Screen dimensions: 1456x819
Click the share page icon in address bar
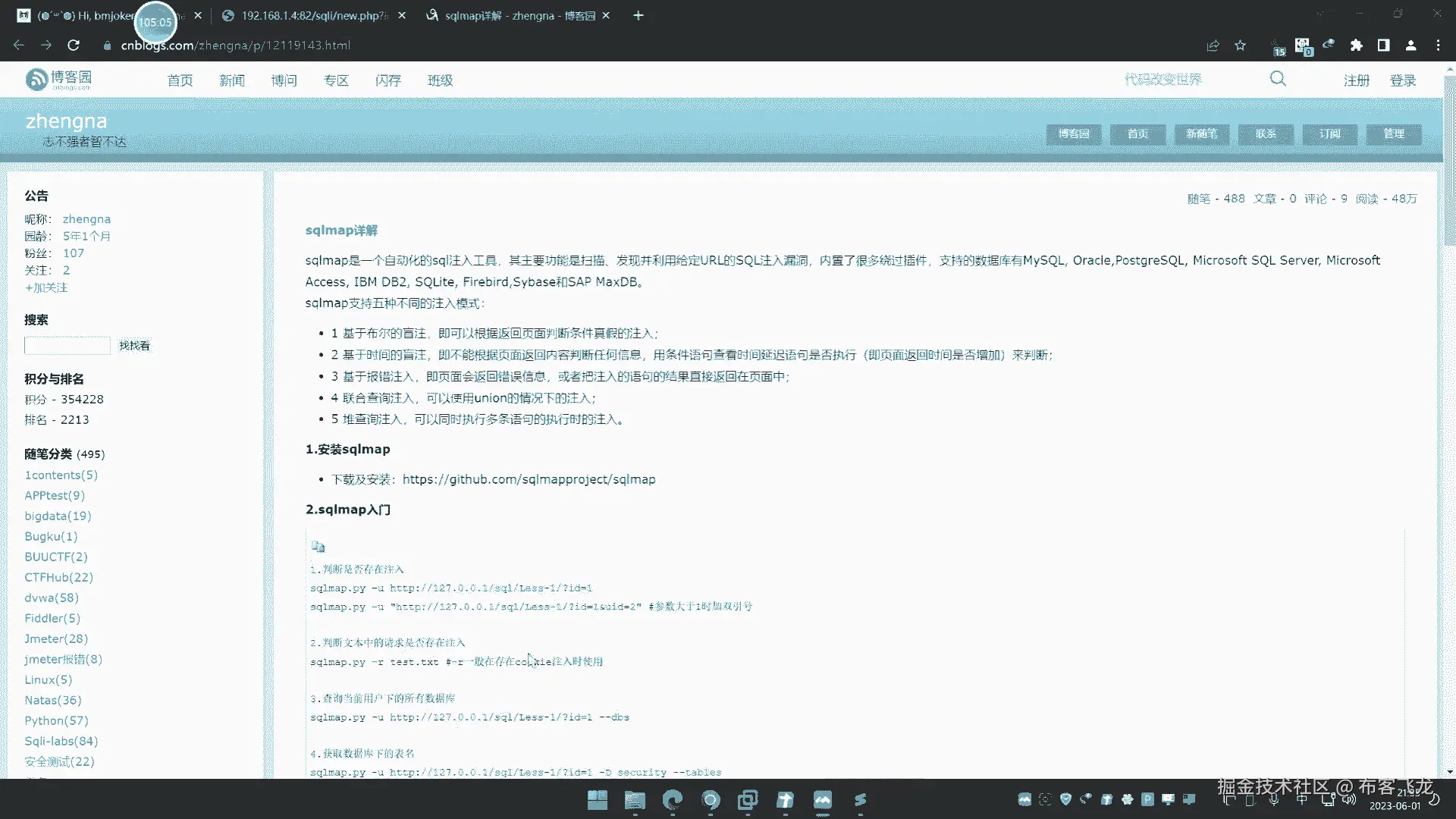pos(1213,45)
